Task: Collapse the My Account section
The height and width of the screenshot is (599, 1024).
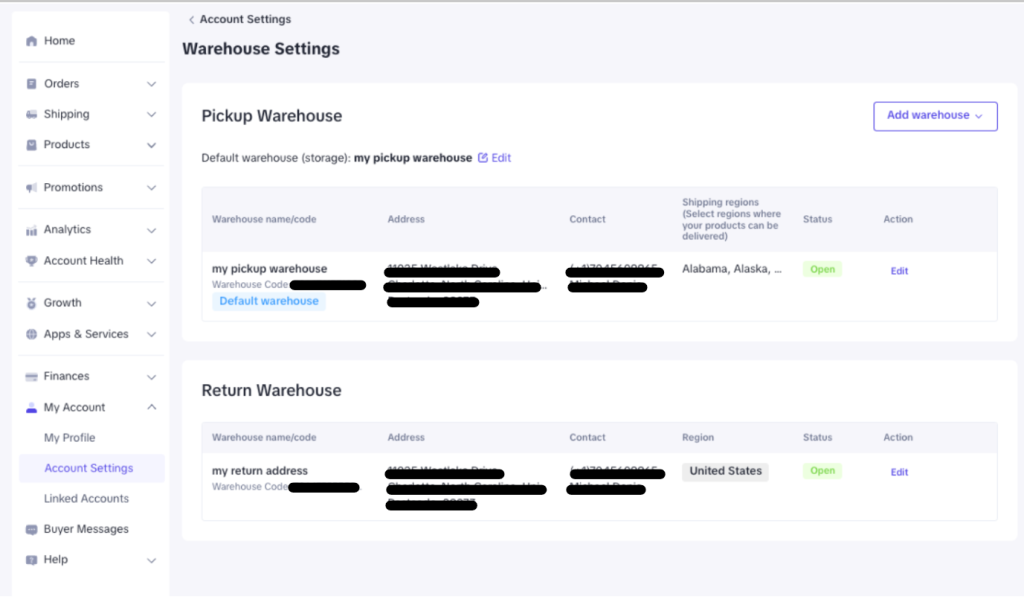Action: point(152,407)
